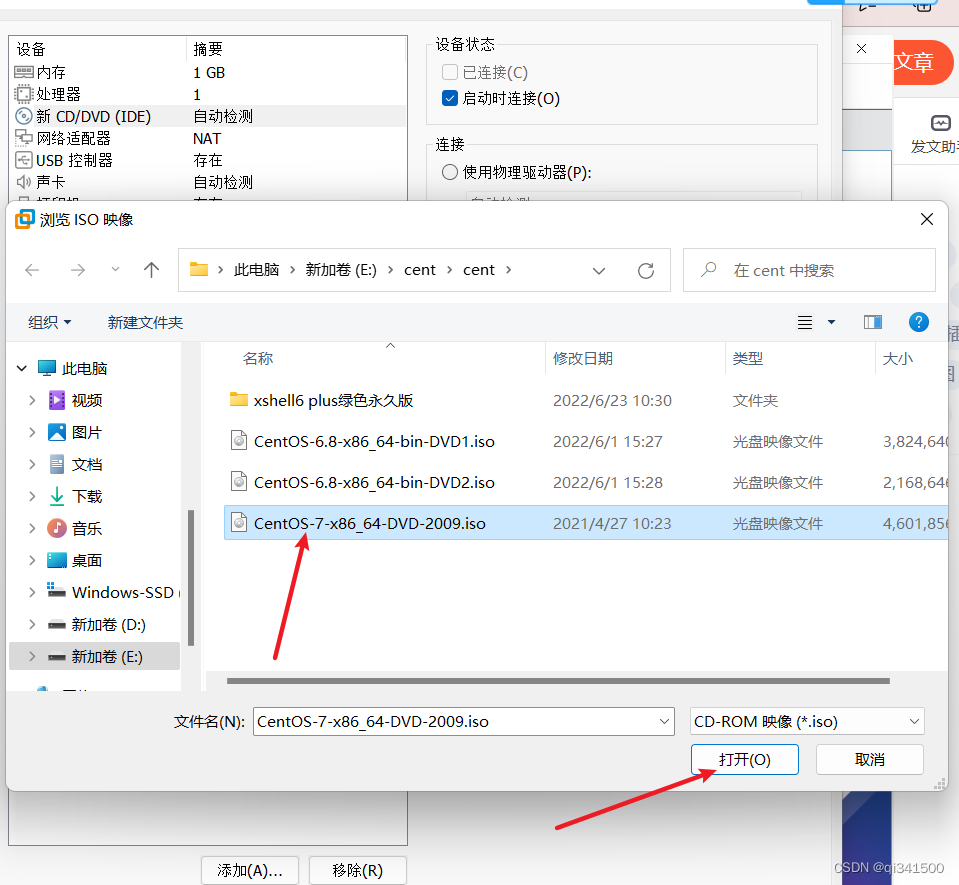Open the filename combo box dropdown arrow
The width and height of the screenshot is (959, 885).
pos(664,722)
